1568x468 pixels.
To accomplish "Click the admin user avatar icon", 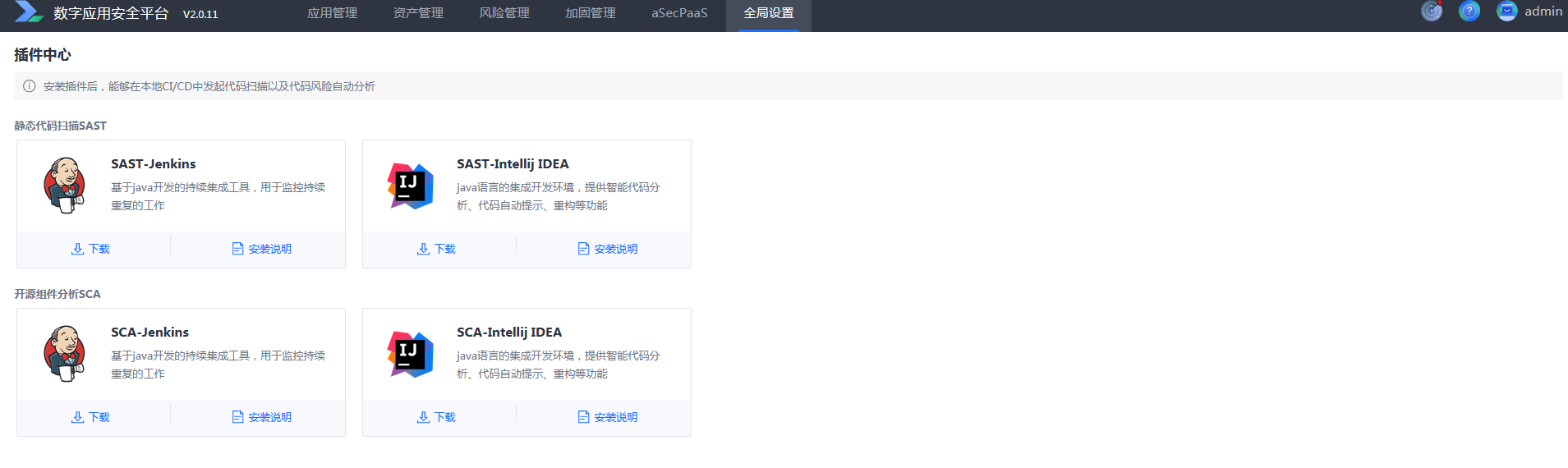I will (1506, 11).
